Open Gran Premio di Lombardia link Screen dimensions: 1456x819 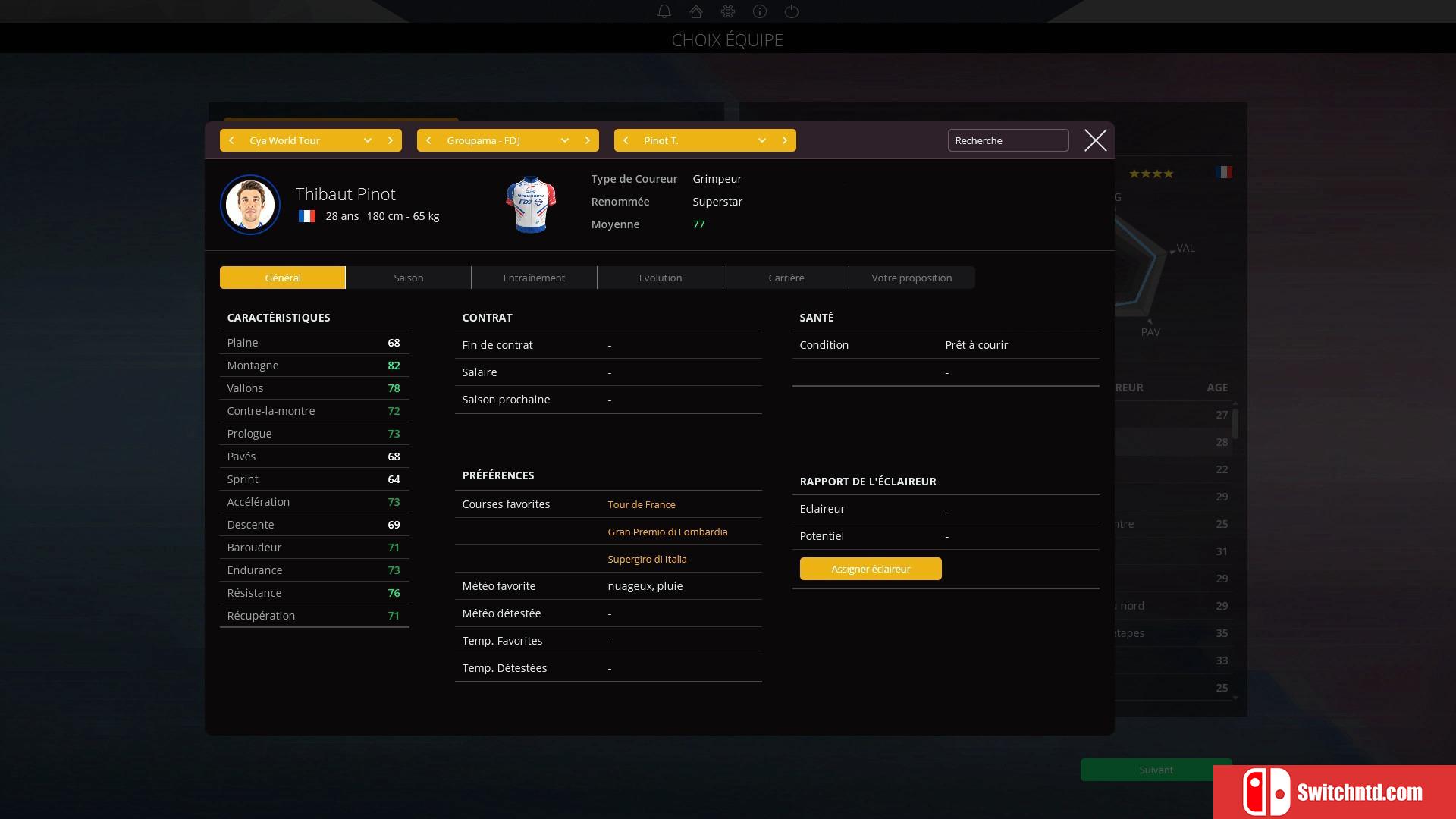667,532
